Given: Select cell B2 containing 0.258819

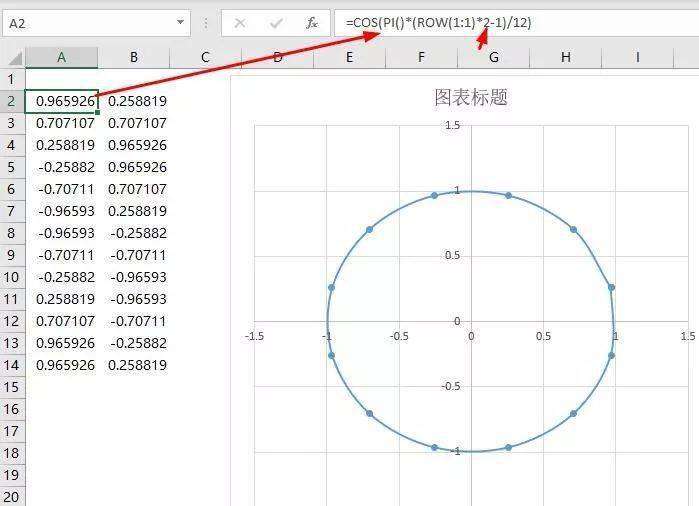Looking at the screenshot, I should point(134,101).
